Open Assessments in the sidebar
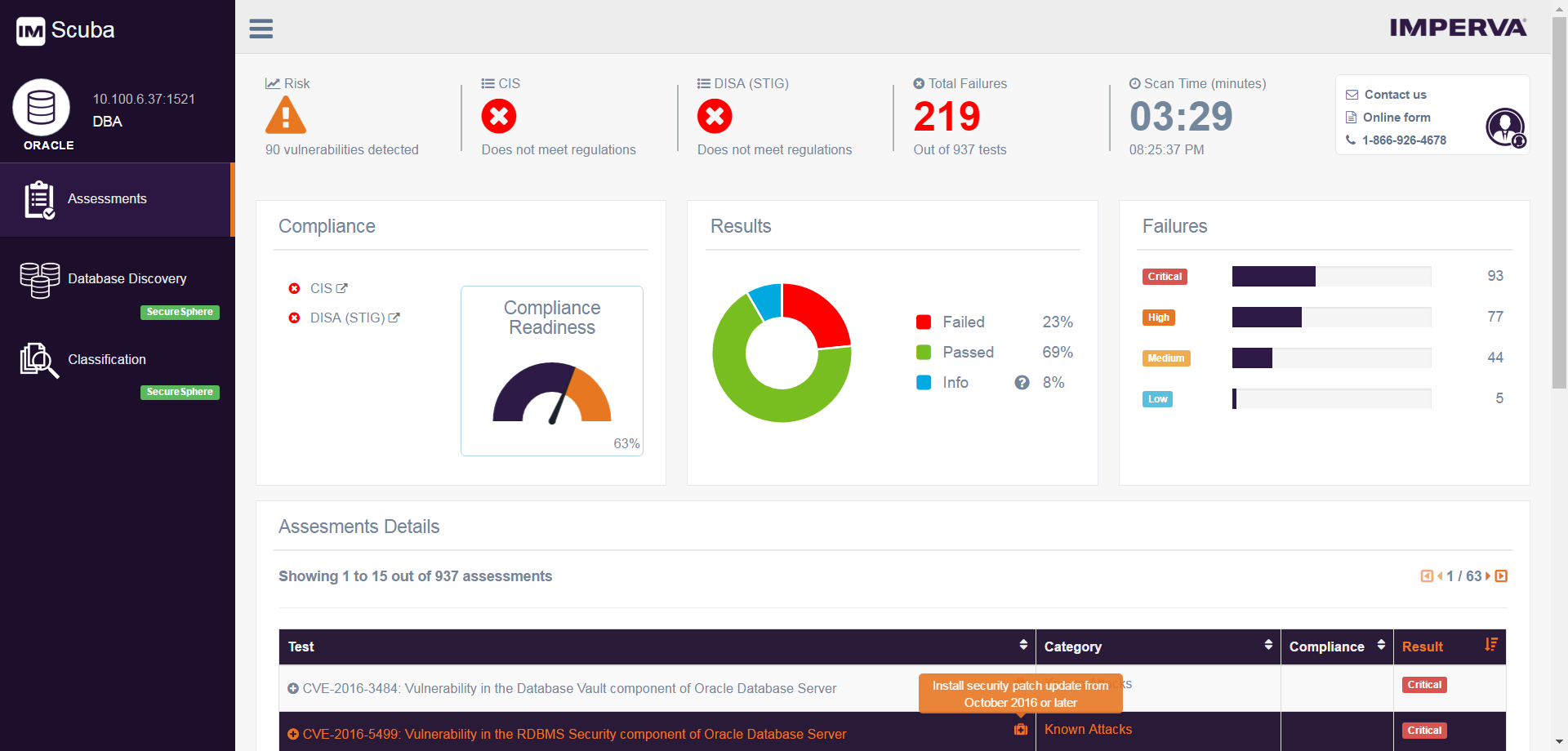1568x751 pixels. pyautogui.click(x=116, y=199)
